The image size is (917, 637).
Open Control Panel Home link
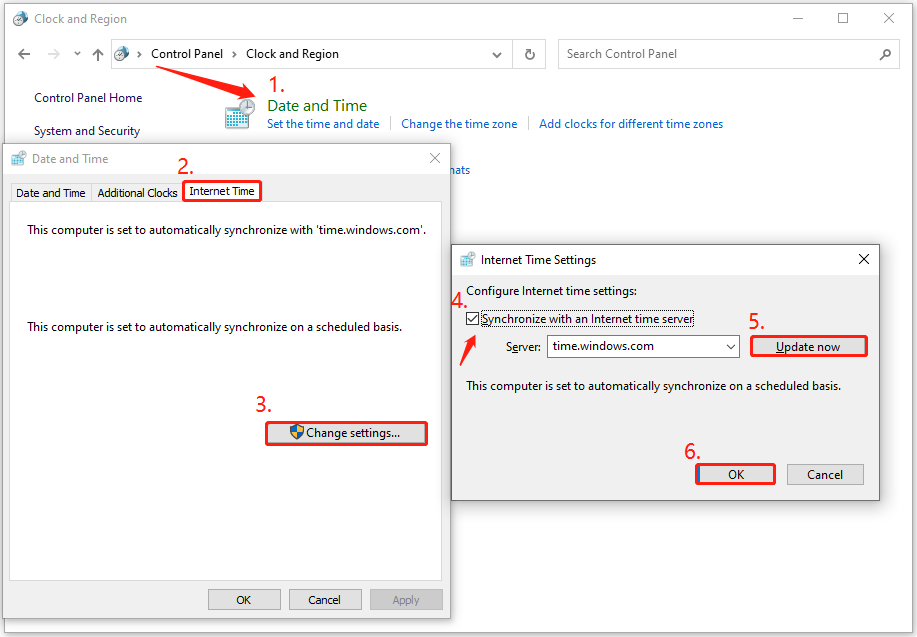[x=88, y=98]
